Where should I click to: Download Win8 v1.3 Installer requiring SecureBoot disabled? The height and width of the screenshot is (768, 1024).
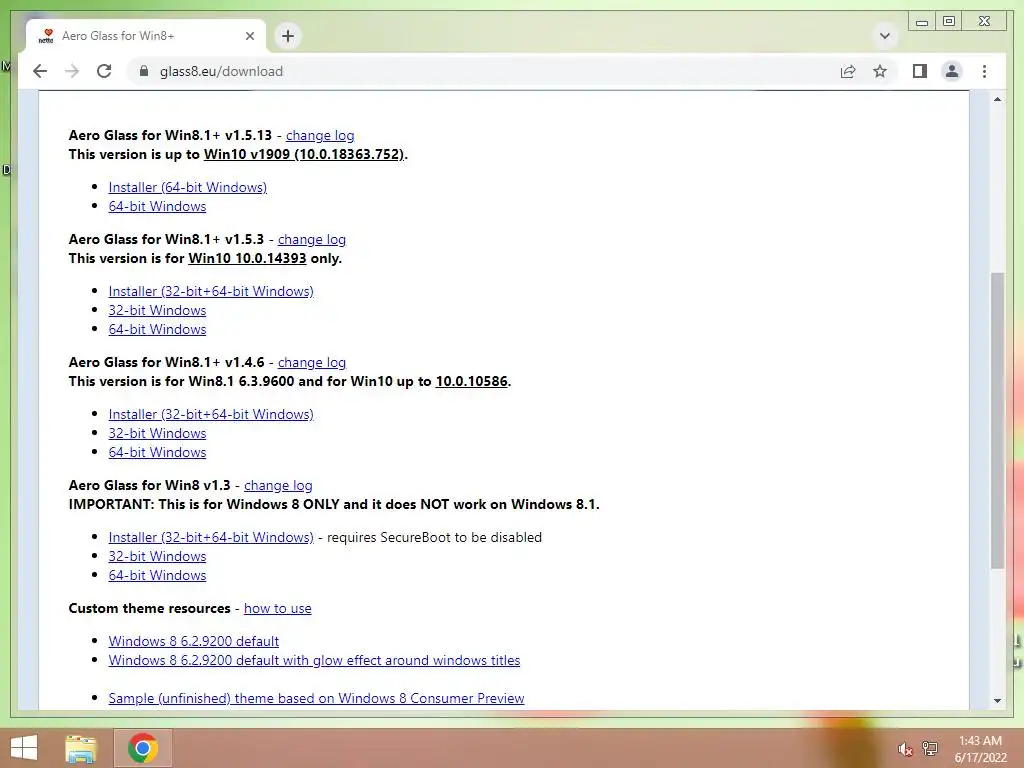[x=211, y=537]
